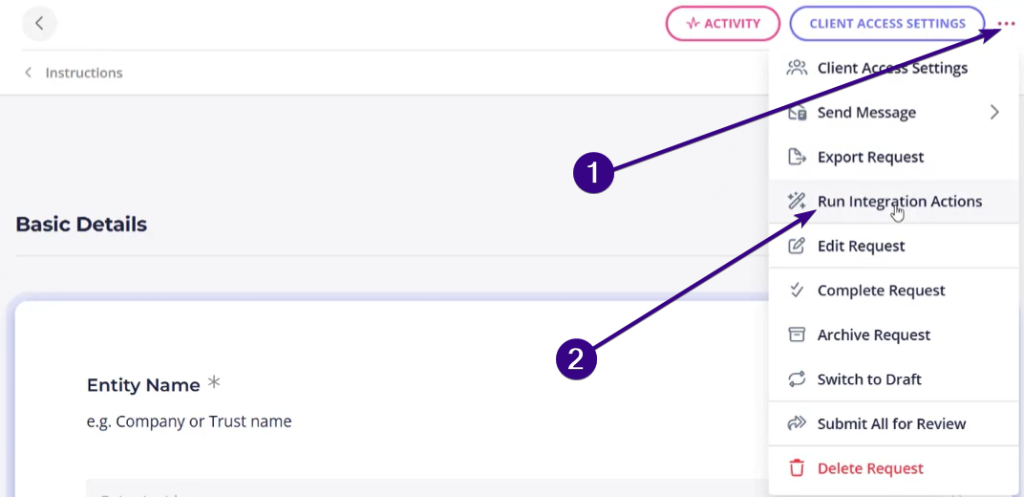Viewport: 1024px width, 497px height.
Task: Click the back arrow circle button
Action: coord(39,23)
